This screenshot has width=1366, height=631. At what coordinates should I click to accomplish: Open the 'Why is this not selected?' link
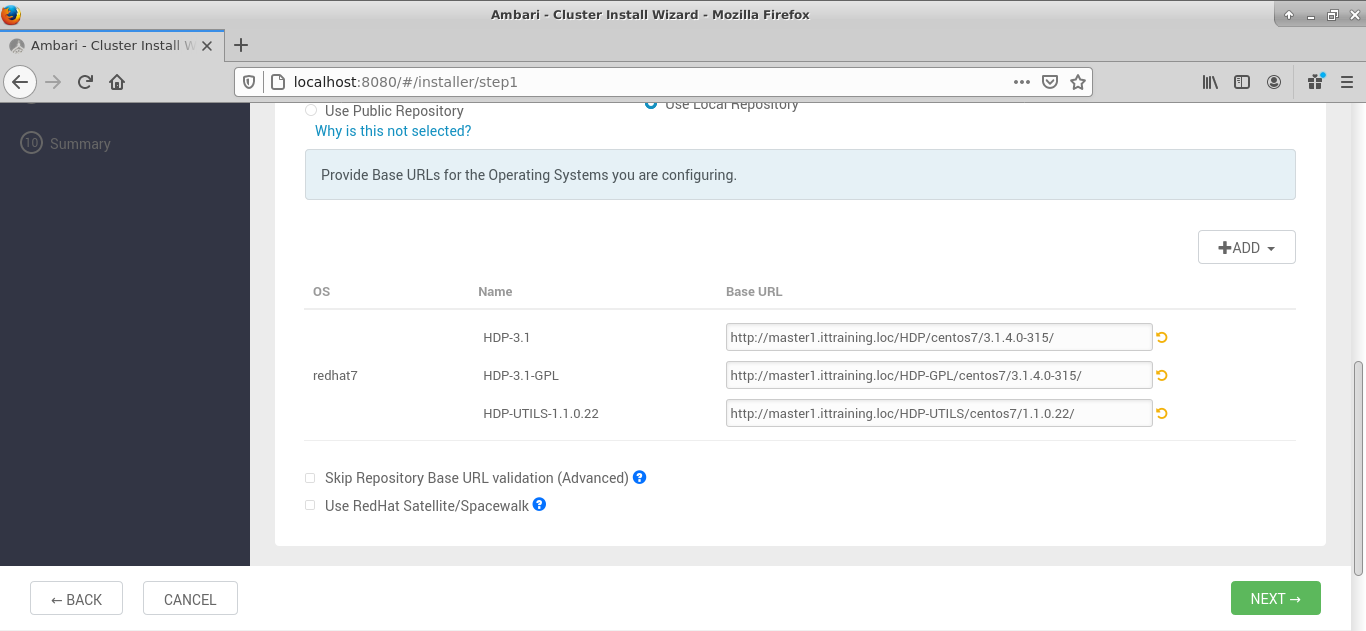tap(393, 131)
